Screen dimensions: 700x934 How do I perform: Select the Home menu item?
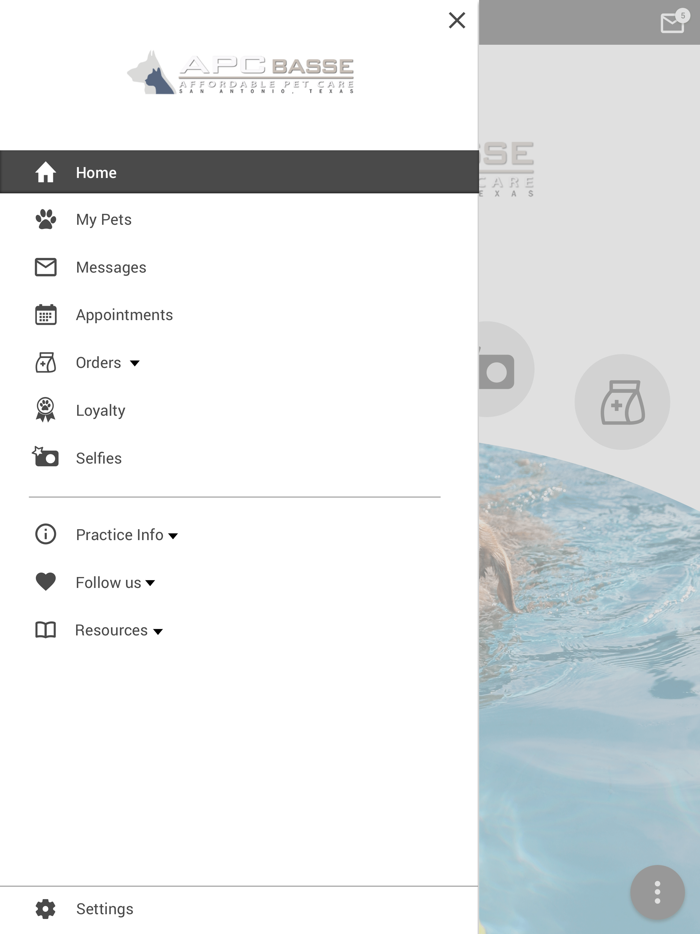pos(239,172)
